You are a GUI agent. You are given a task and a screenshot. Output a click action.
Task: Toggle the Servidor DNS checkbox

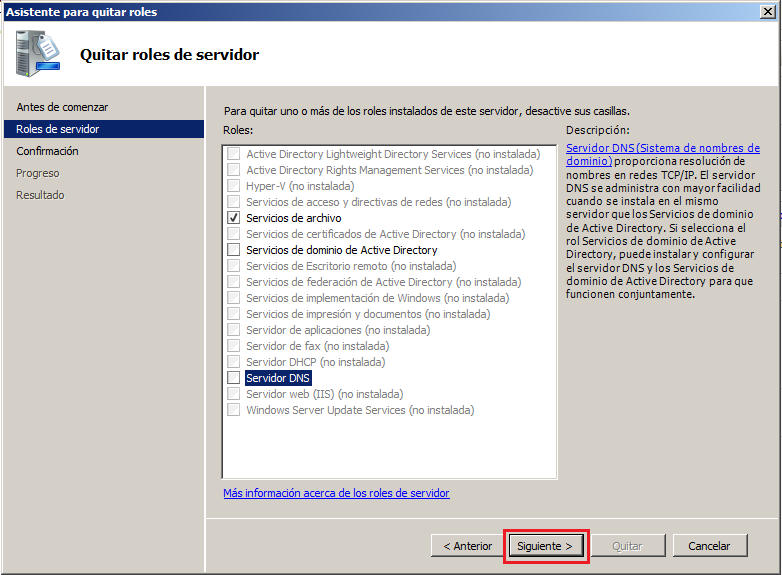(x=234, y=378)
